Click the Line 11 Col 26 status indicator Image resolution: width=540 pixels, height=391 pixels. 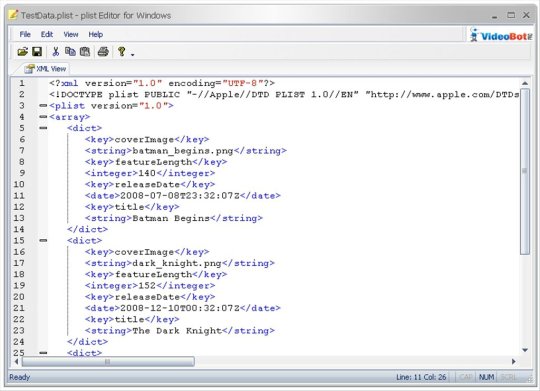[x=421, y=377]
